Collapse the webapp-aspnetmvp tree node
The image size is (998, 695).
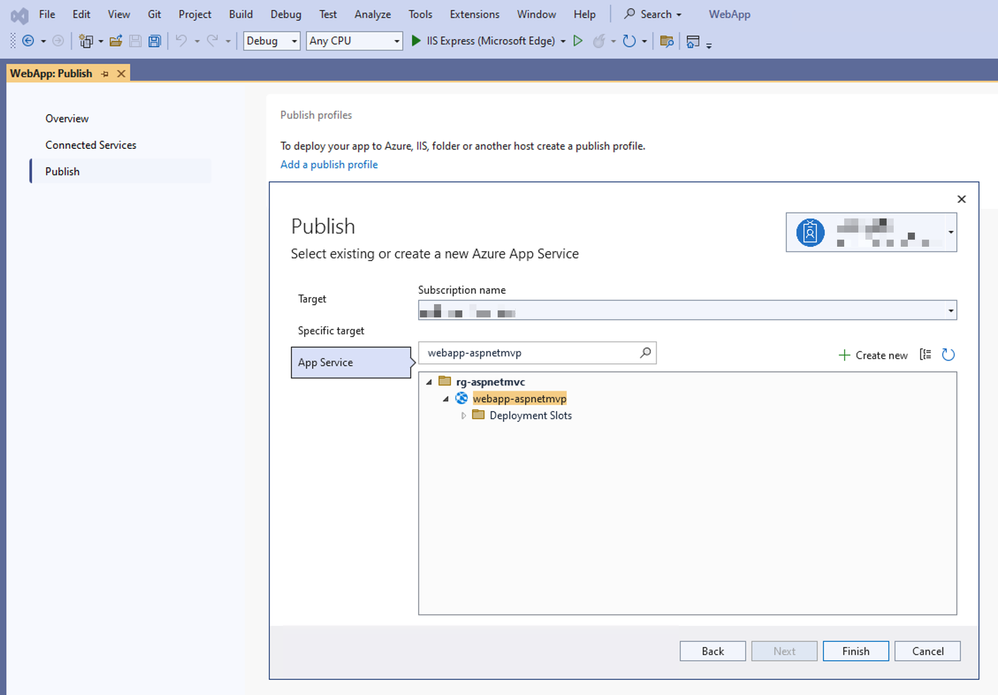446,399
